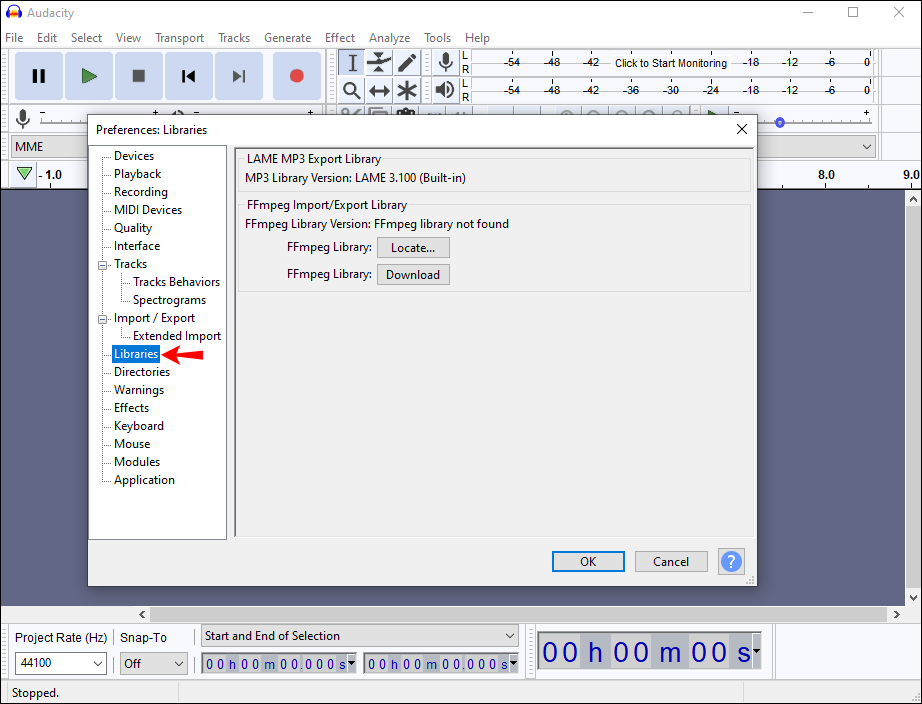This screenshot has height=704, width=922.
Task: Select the Selection (I-beam) tool
Action: click(x=352, y=62)
